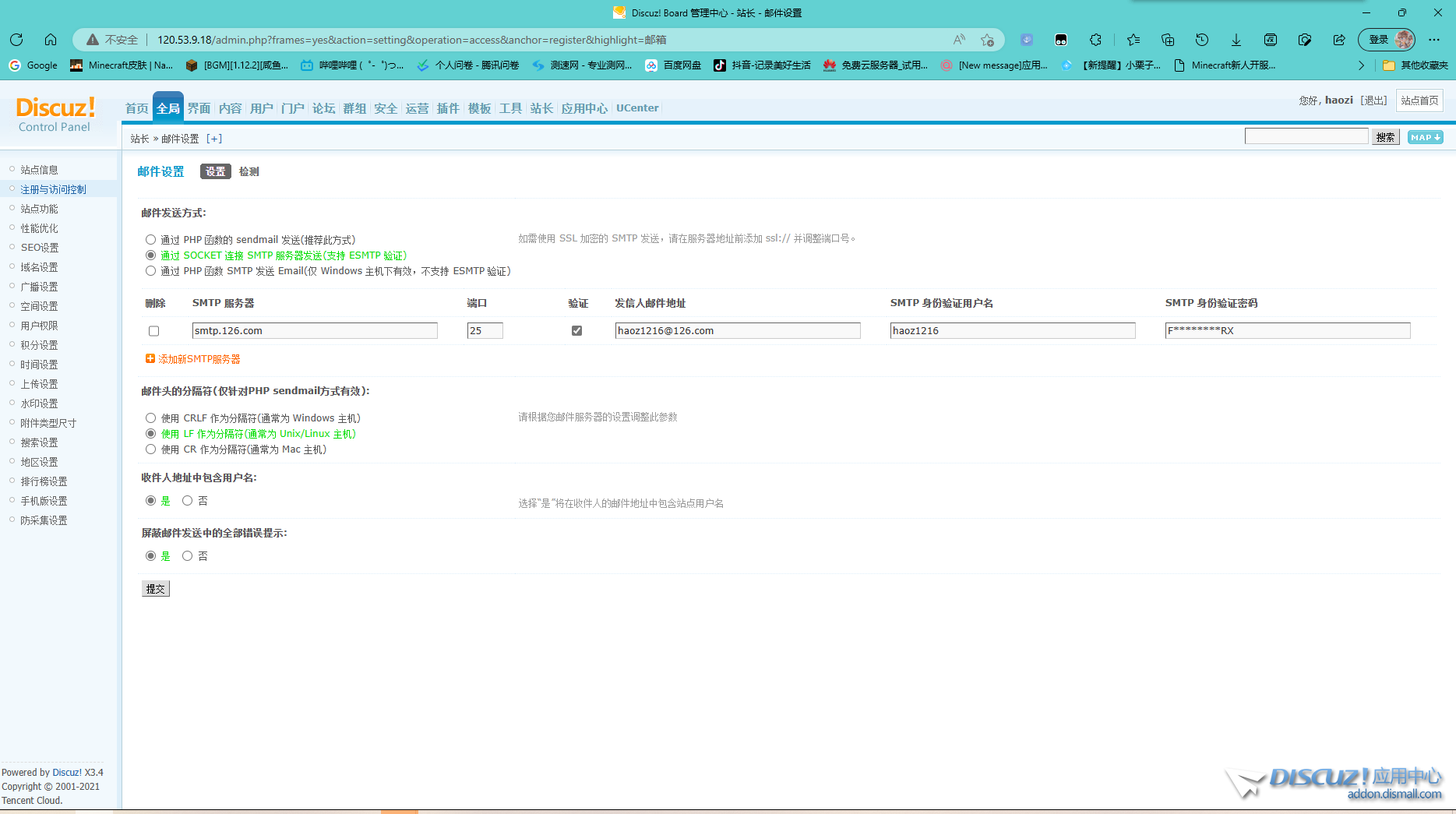Open 水印设置 in the sidebar
Screen dimensions: 1456x814
pos(39,403)
